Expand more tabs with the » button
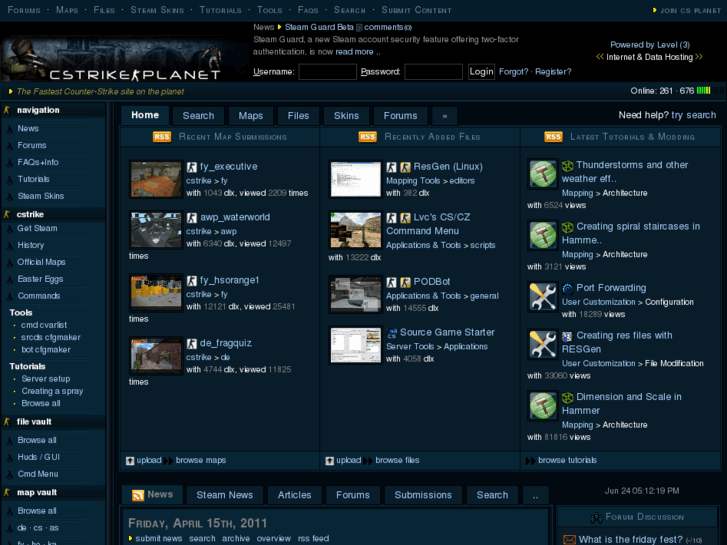The width and height of the screenshot is (727, 545). pyautogui.click(x=445, y=116)
